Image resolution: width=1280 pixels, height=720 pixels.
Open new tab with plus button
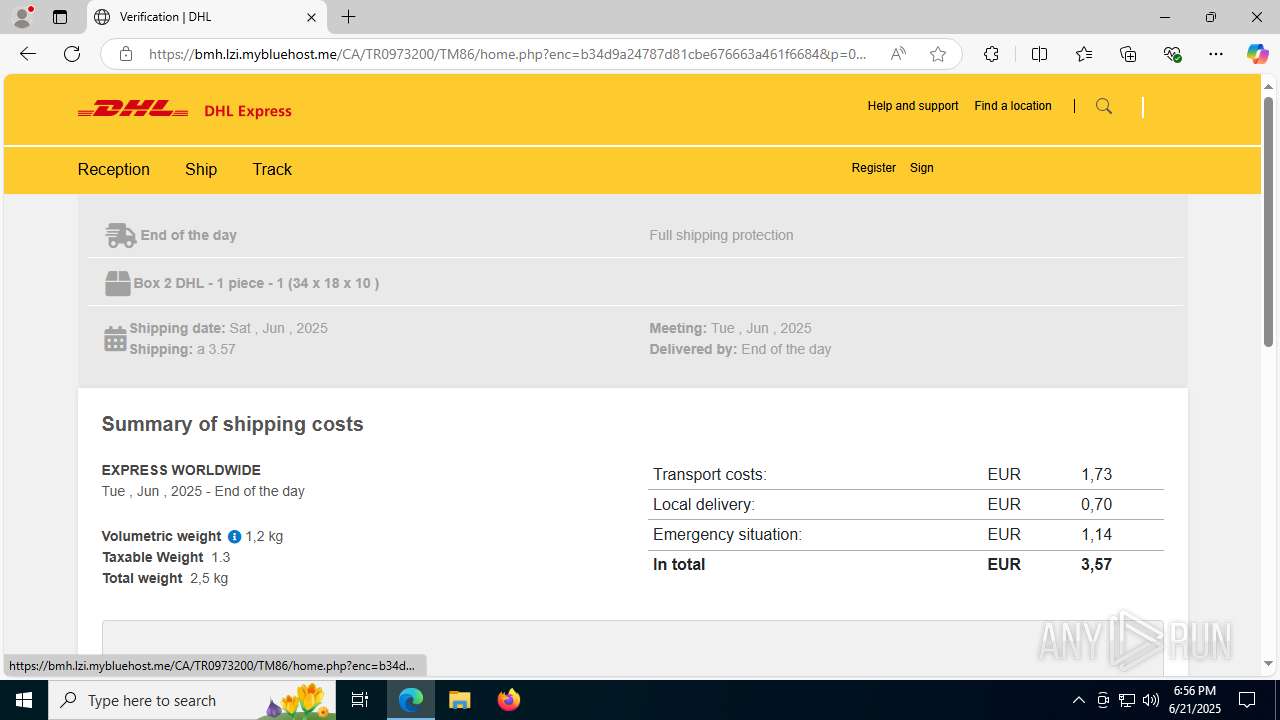pyautogui.click(x=348, y=17)
